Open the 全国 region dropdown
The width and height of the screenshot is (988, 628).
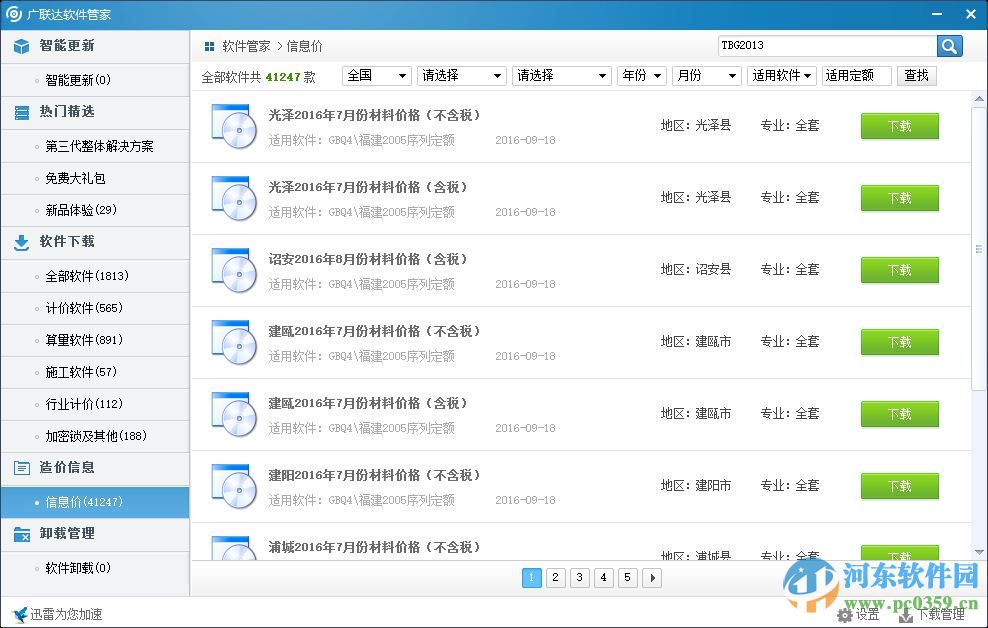(x=376, y=75)
